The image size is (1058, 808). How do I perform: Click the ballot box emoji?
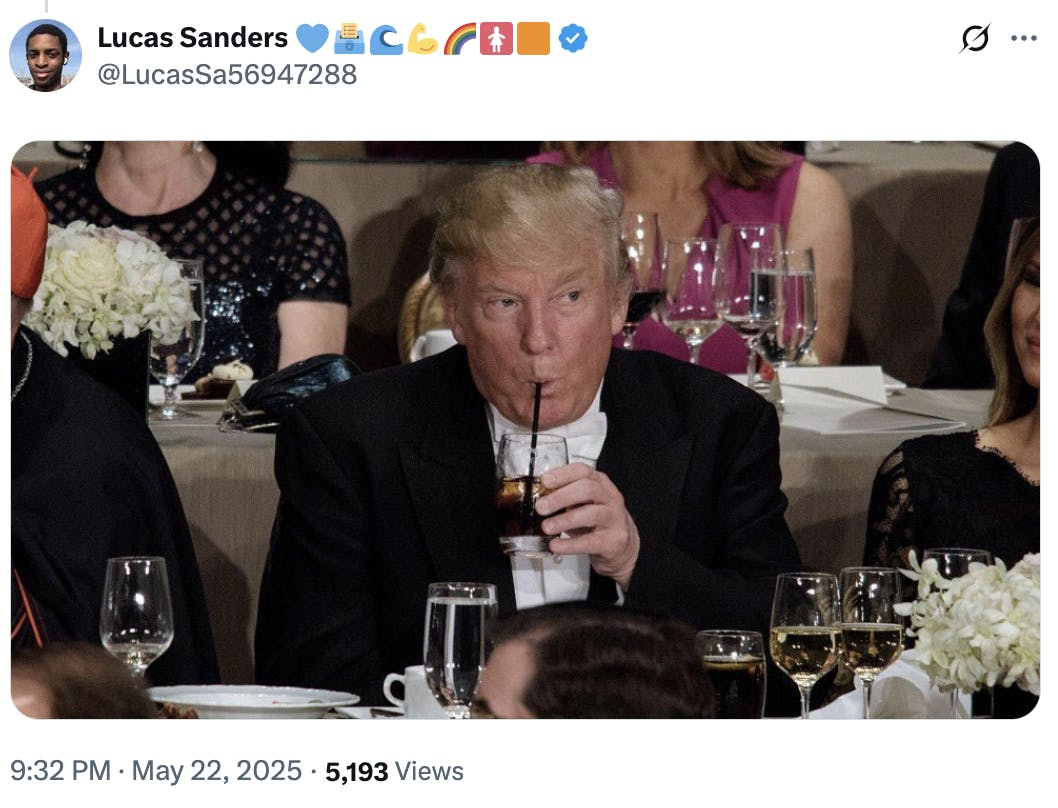pos(349,39)
